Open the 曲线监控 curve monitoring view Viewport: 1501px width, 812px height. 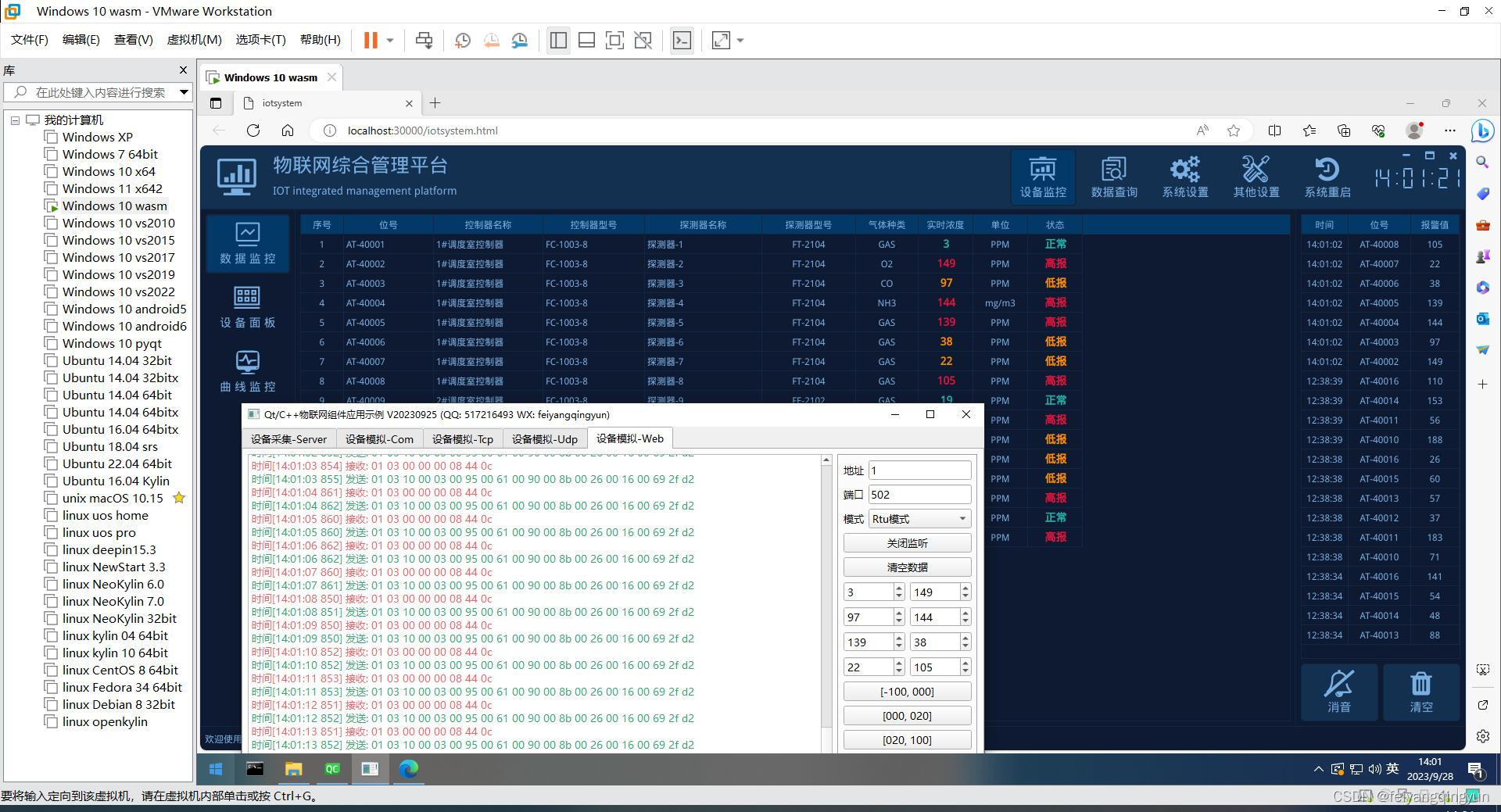click(247, 370)
